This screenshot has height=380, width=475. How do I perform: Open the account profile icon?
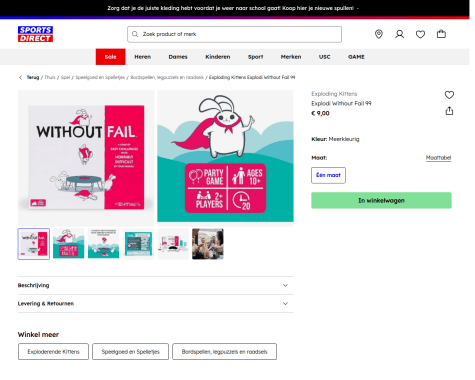400,34
